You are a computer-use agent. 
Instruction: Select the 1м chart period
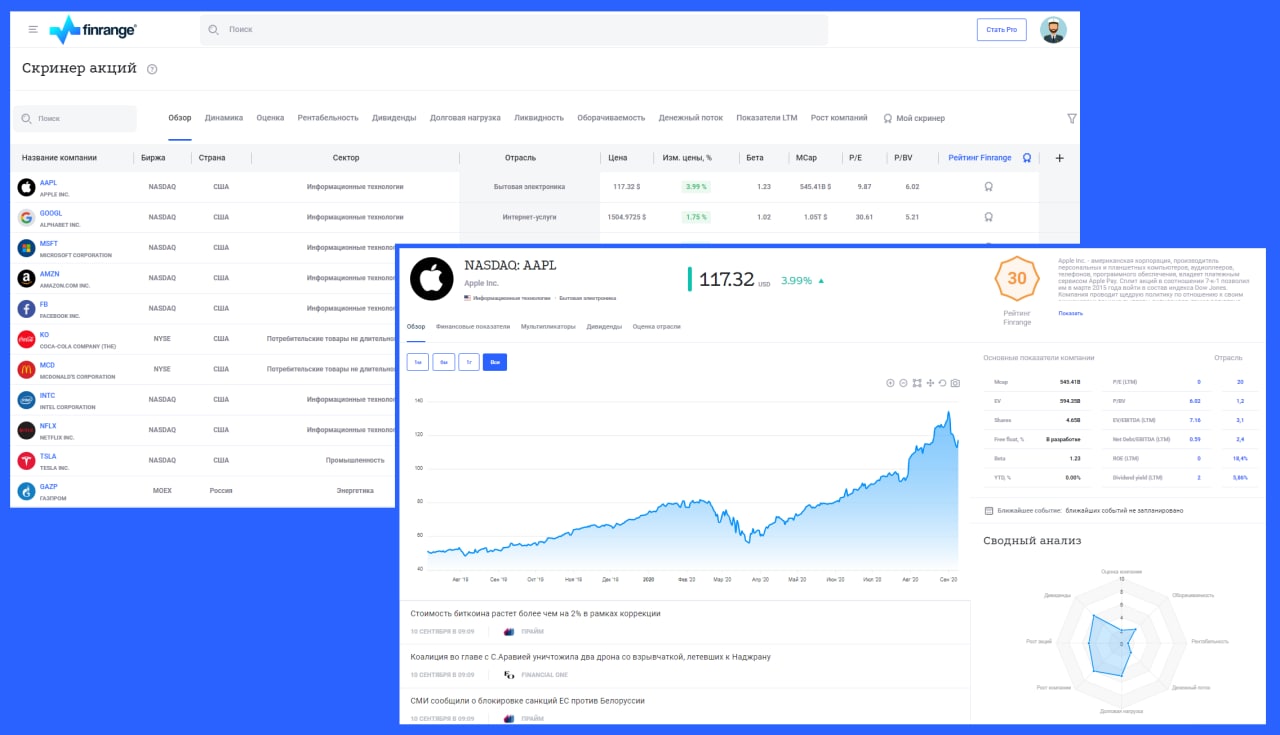click(418, 362)
